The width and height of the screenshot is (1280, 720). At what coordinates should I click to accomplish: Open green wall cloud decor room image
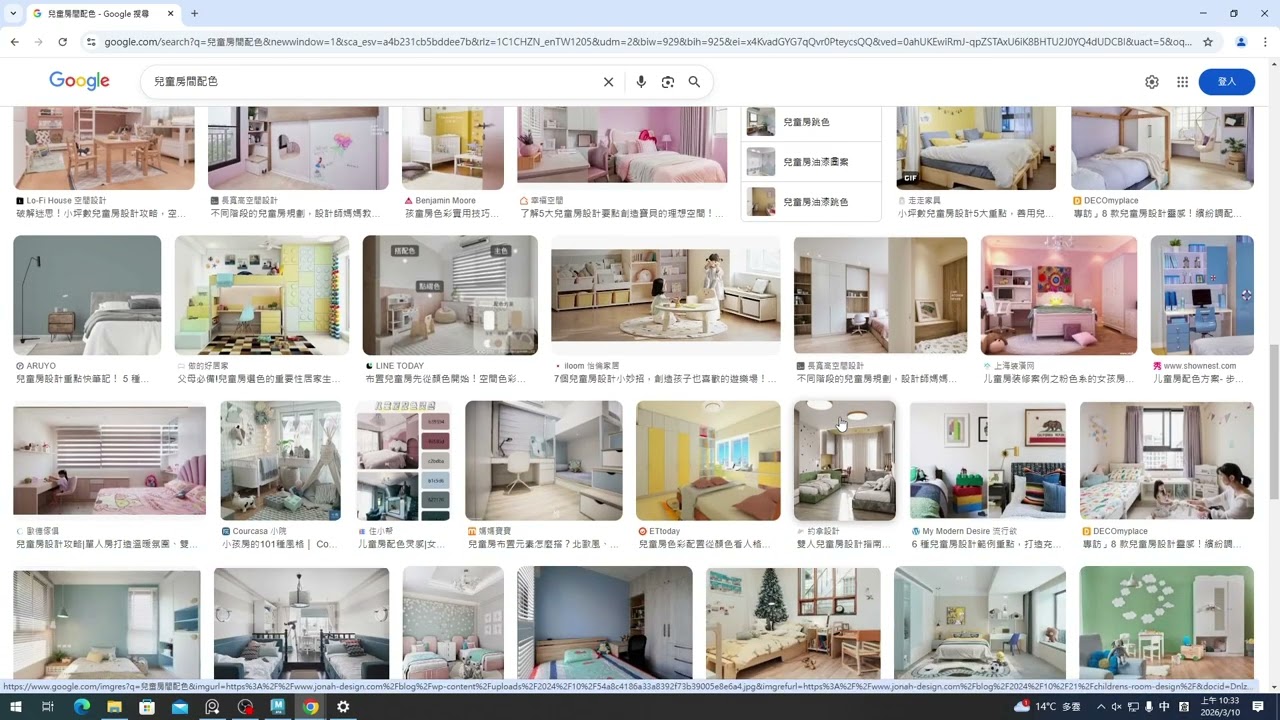coord(1167,623)
